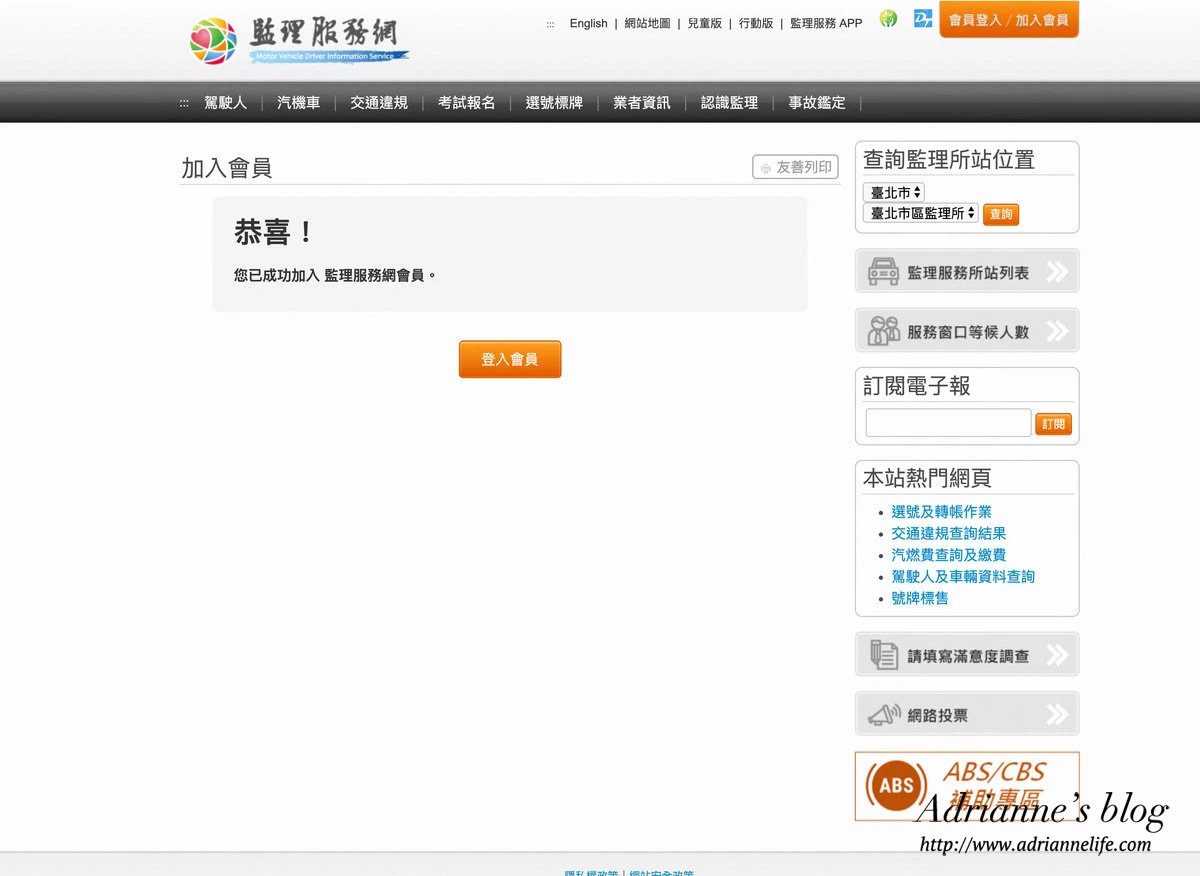This screenshot has height=876, width=1200.
Task: Click the 查詢 button
Action: tap(1001, 214)
